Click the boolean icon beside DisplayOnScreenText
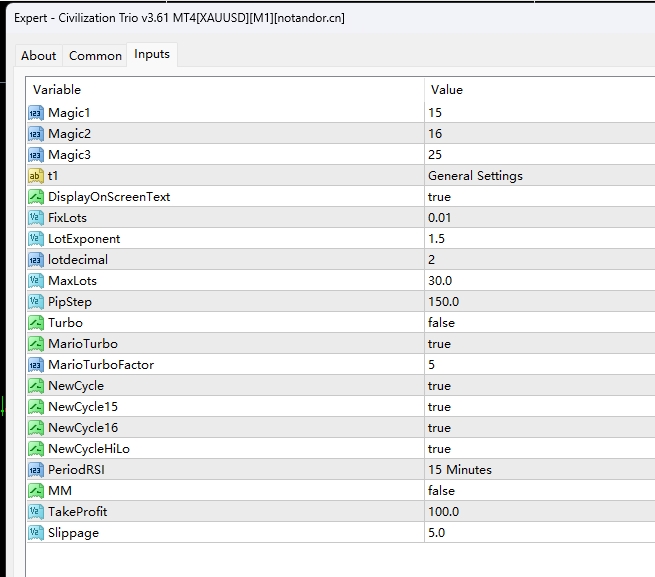Image resolution: width=655 pixels, height=577 pixels. [x=36, y=197]
